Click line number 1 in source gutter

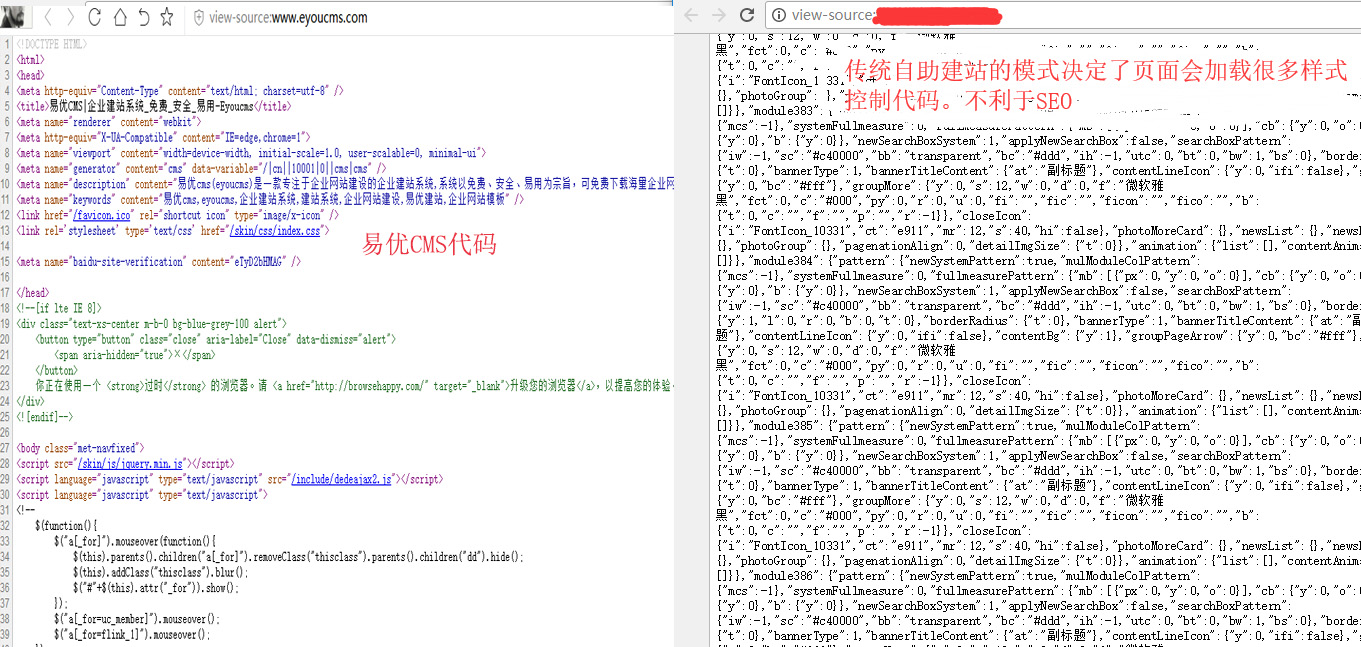(7, 44)
